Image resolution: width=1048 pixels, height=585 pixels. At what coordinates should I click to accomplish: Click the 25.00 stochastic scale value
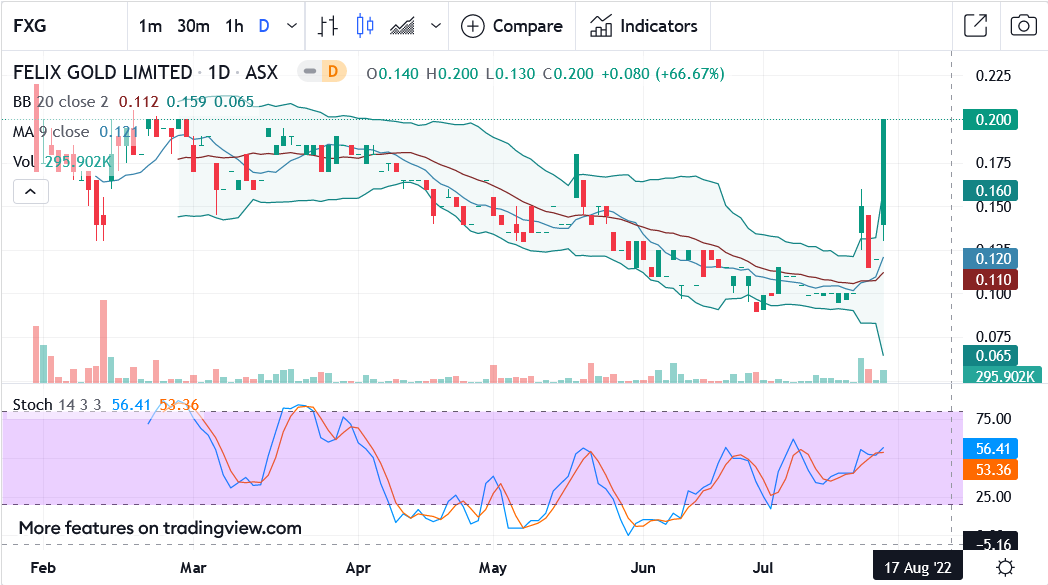click(993, 496)
